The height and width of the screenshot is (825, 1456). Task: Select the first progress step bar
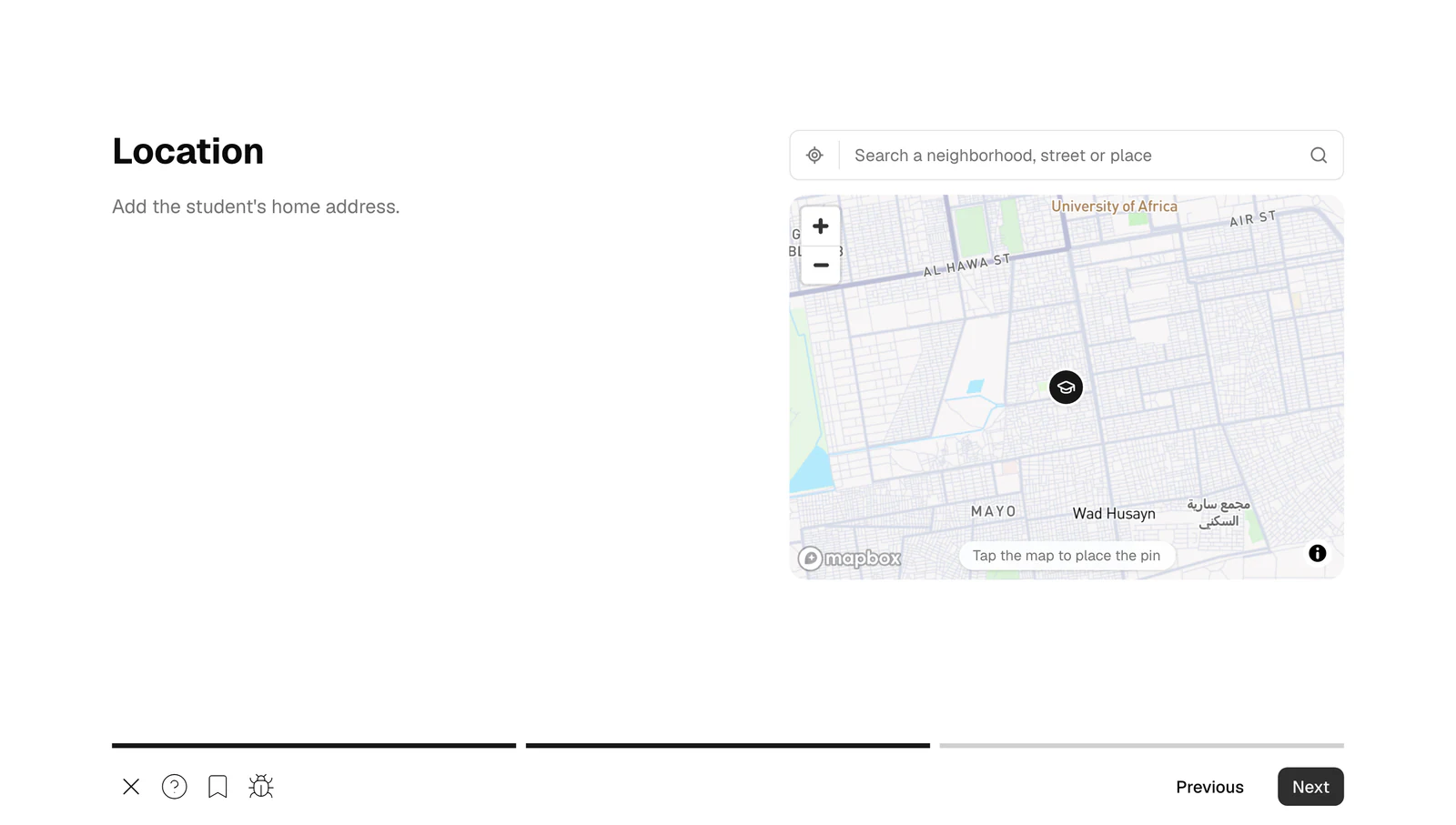click(x=314, y=746)
